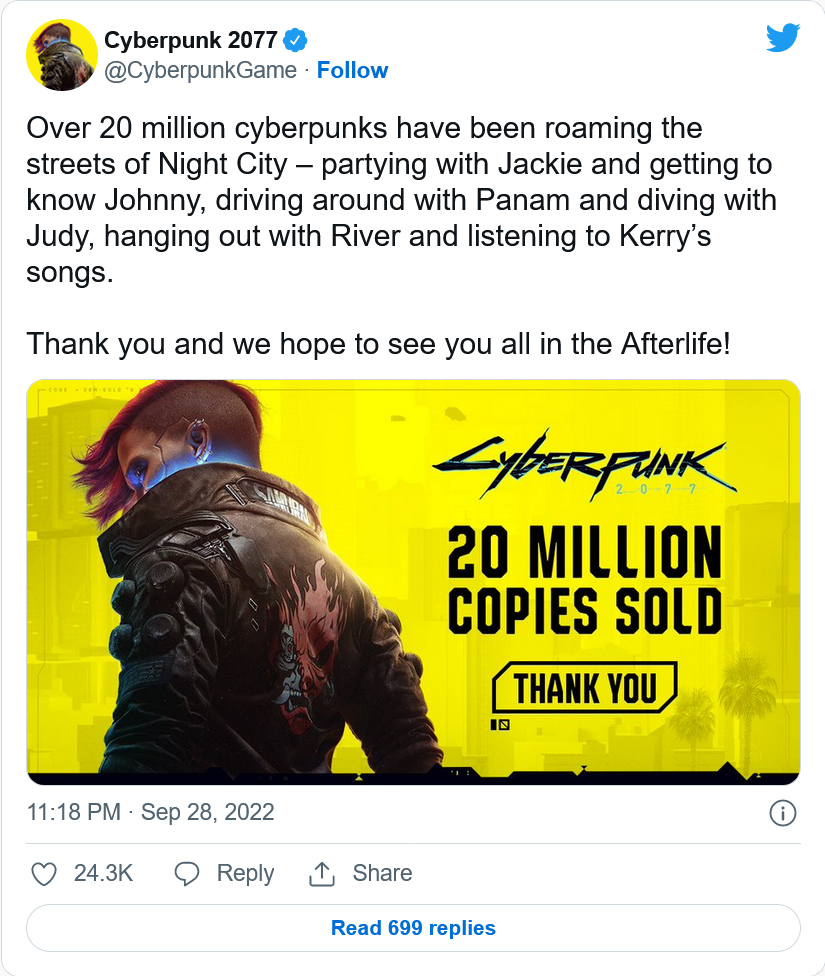Open the tweet info circle icon
Viewport: 825px width, 976px height.
783,812
